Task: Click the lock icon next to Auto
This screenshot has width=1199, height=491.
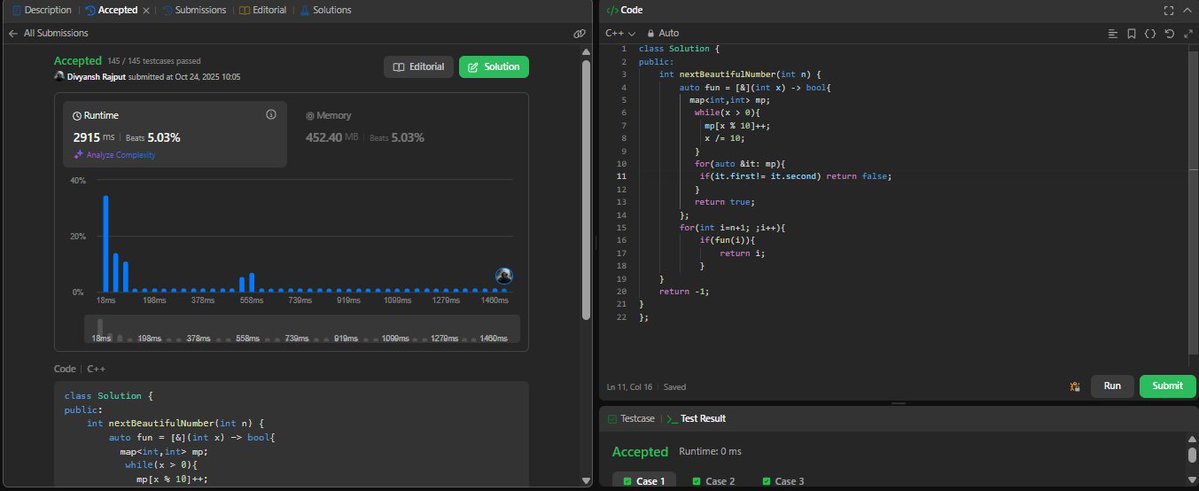Action: tap(651, 34)
